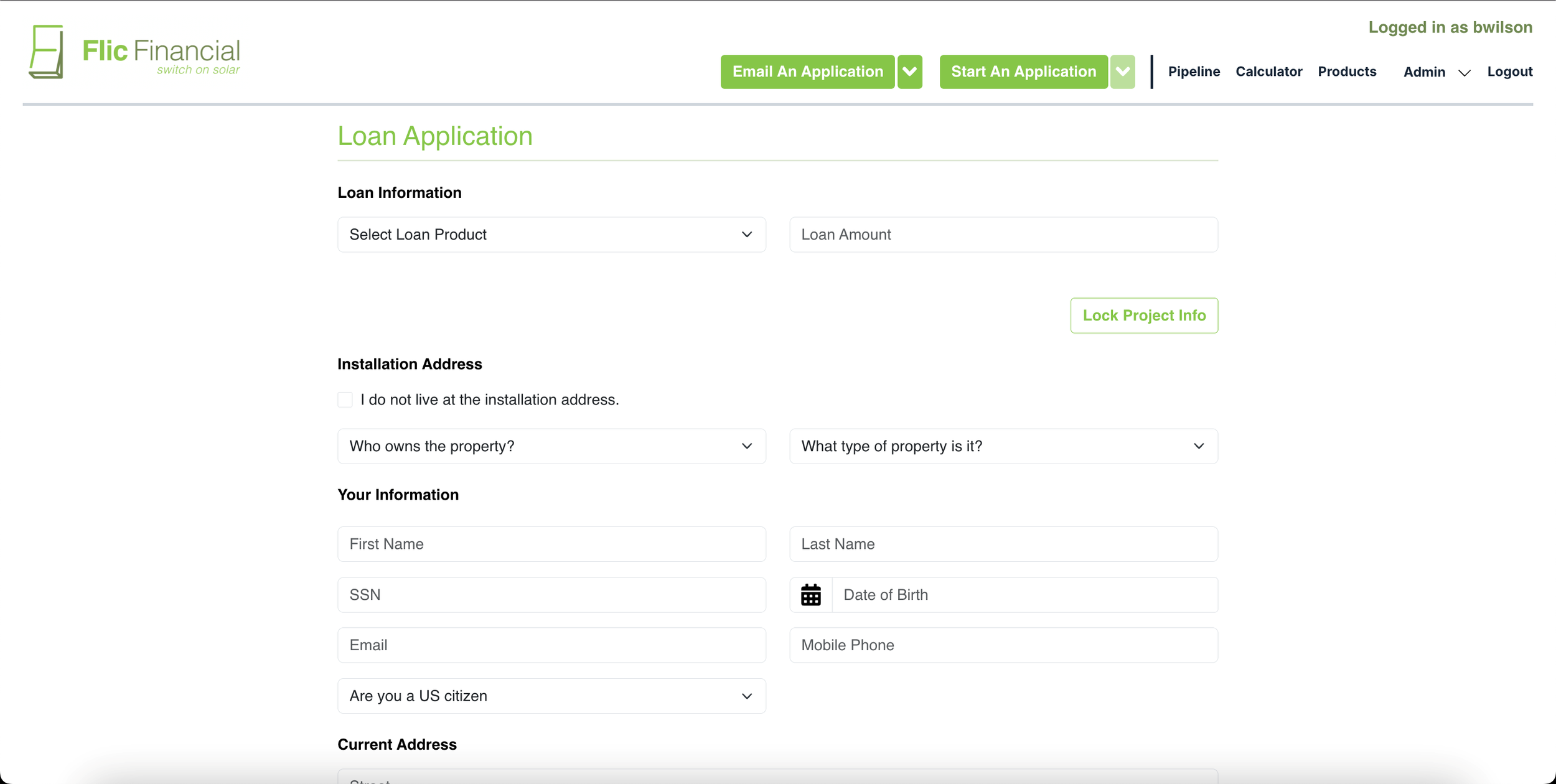
Task: Open the Who owns the property dropdown
Action: click(x=551, y=446)
